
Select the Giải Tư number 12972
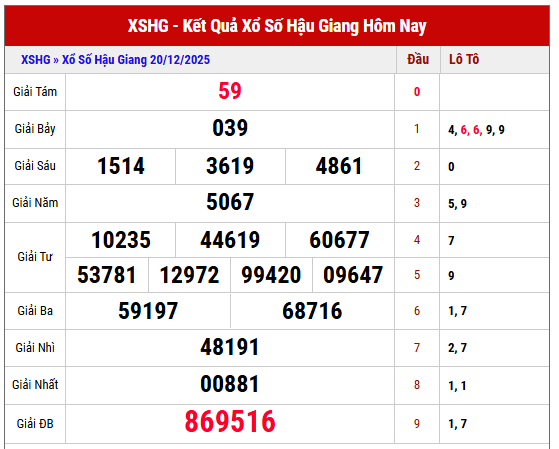pos(189,275)
